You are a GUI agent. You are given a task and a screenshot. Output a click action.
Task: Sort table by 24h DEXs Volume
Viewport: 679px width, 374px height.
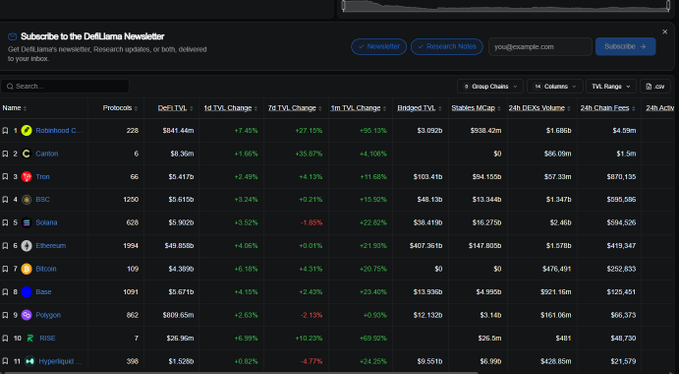(540, 108)
